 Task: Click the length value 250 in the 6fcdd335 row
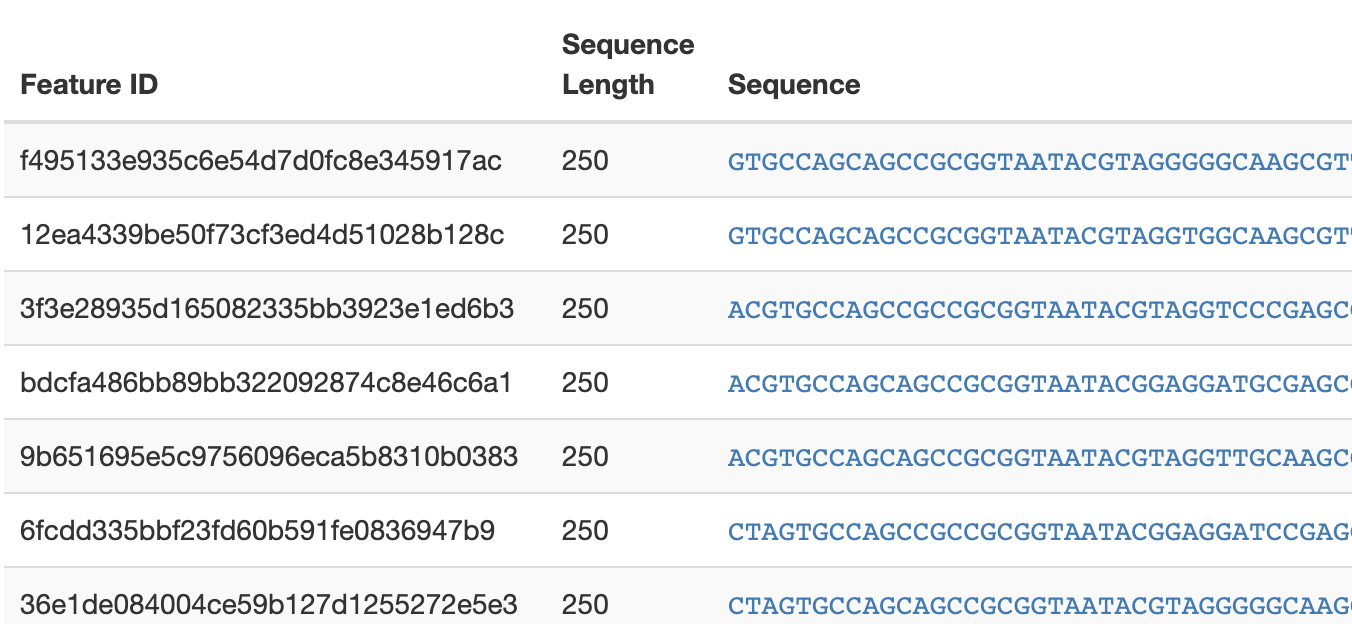(585, 531)
